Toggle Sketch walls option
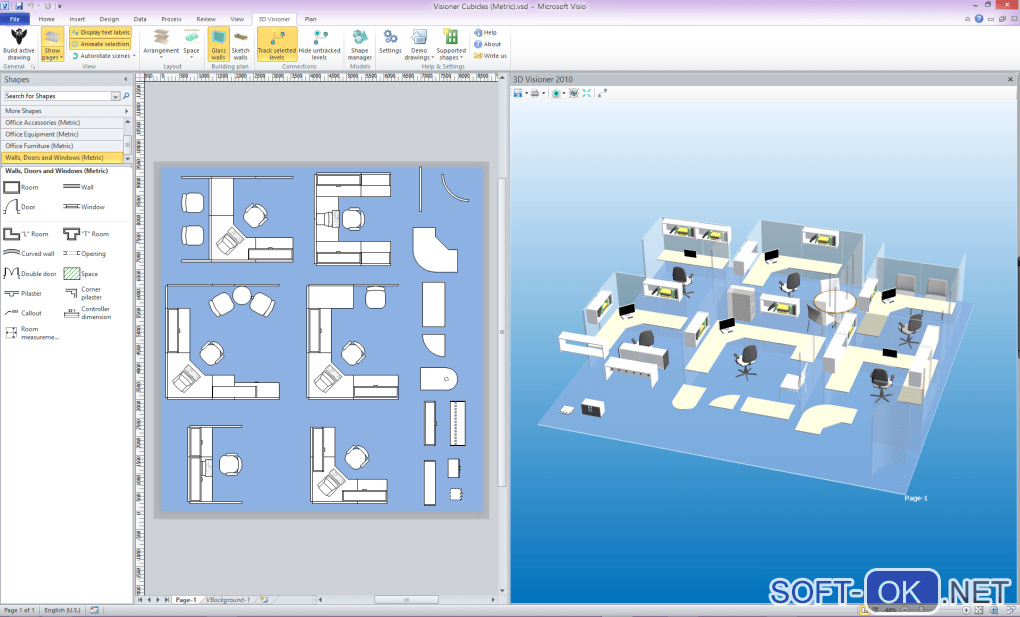The image size is (1020, 617). 240,44
